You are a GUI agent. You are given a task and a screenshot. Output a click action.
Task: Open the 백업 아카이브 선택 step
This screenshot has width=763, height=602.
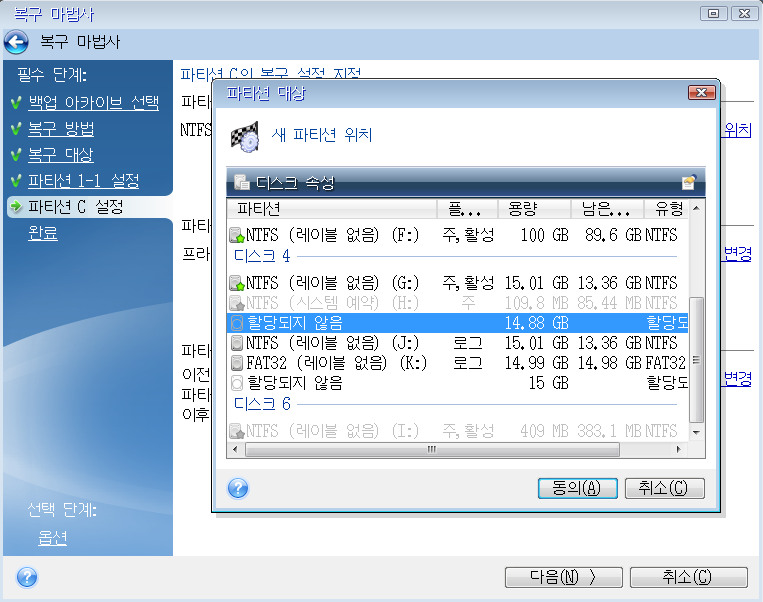tap(92, 103)
